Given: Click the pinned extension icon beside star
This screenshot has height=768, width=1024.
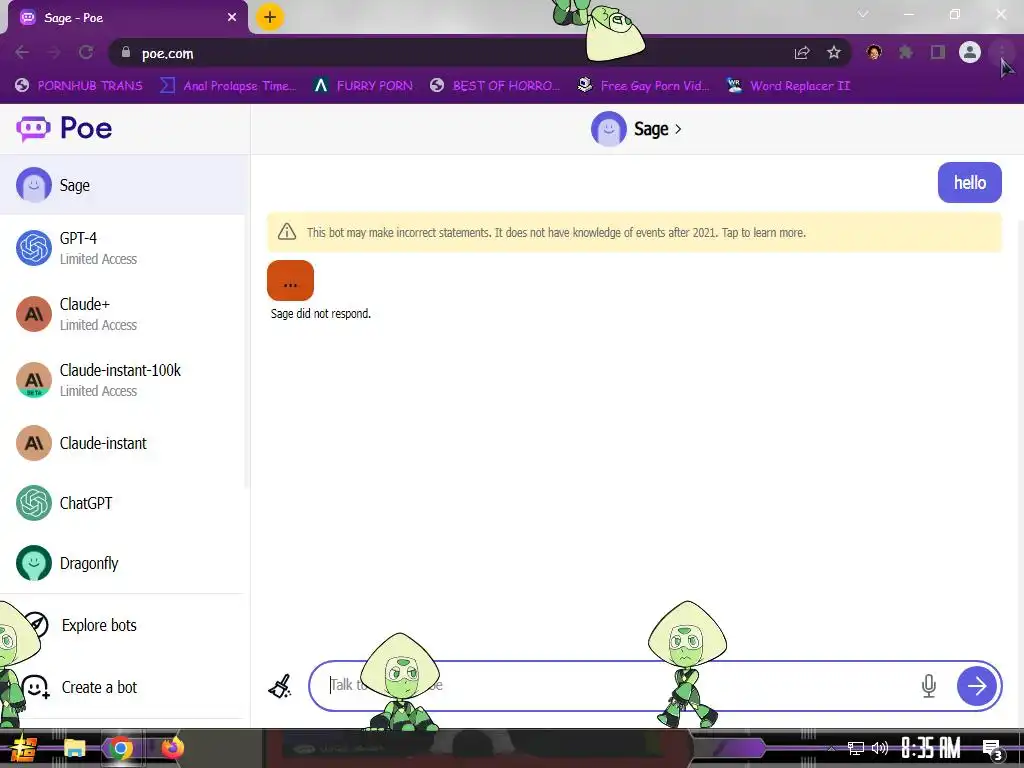Looking at the screenshot, I should coord(874,52).
